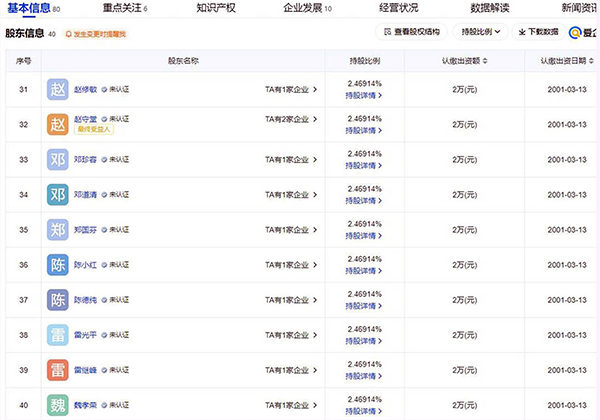Click the 赵 avatar icon in row 31
This screenshot has height=420, width=600.
[x=57, y=90]
